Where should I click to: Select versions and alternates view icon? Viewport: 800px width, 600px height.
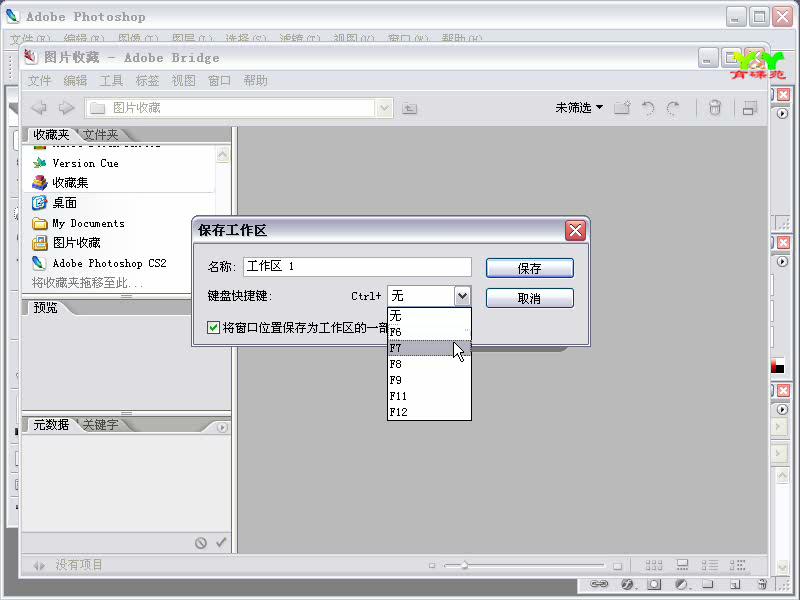[x=737, y=565]
